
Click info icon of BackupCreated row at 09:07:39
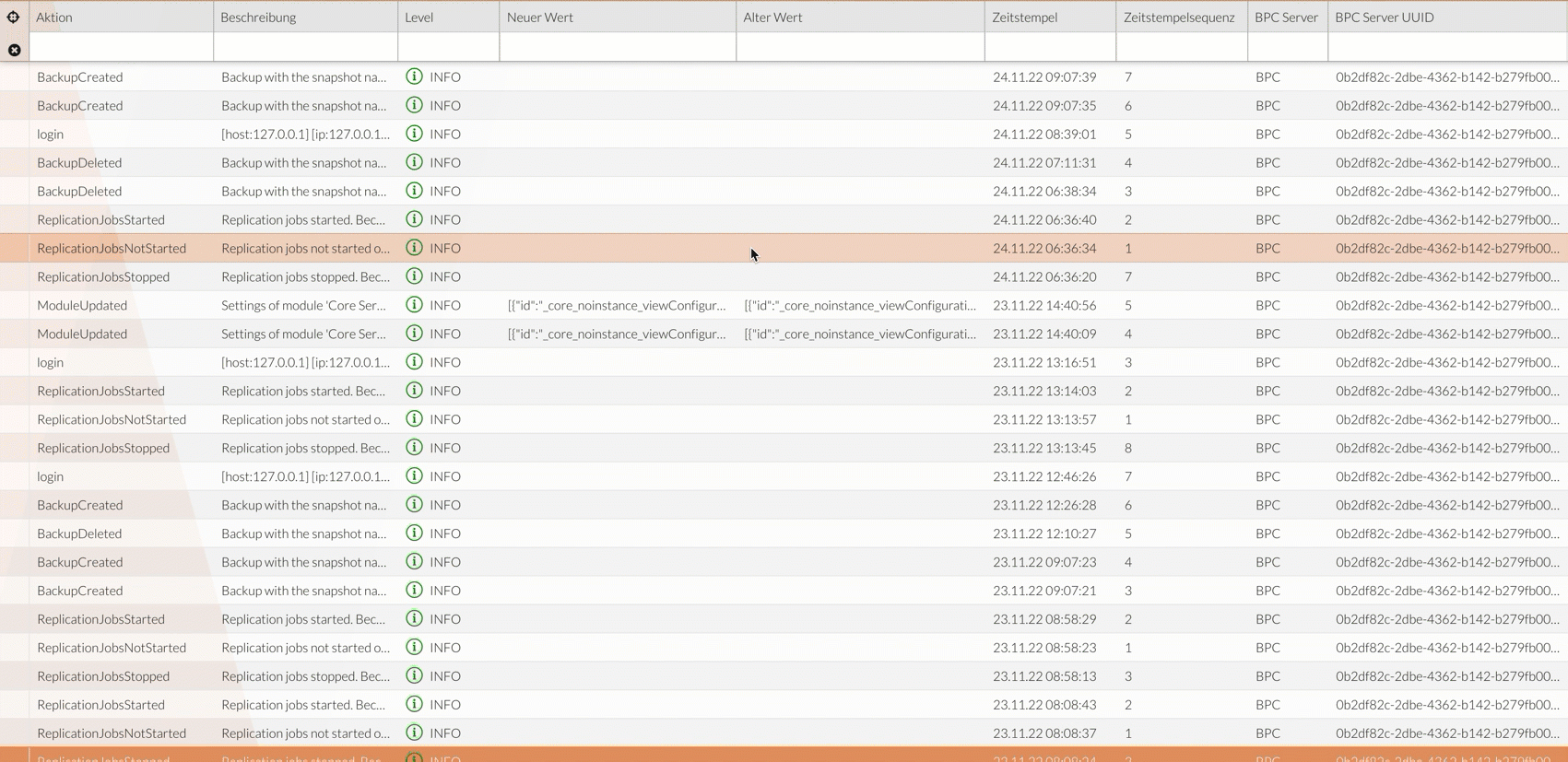point(415,76)
